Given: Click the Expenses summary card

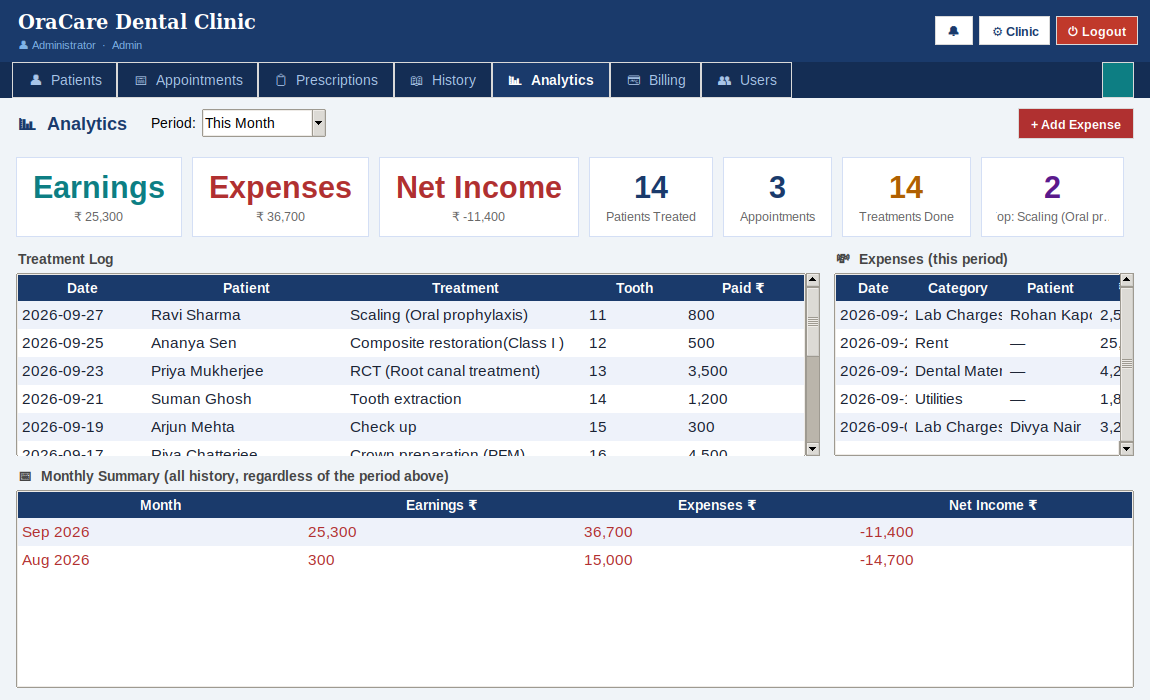Looking at the screenshot, I should point(280,197).
